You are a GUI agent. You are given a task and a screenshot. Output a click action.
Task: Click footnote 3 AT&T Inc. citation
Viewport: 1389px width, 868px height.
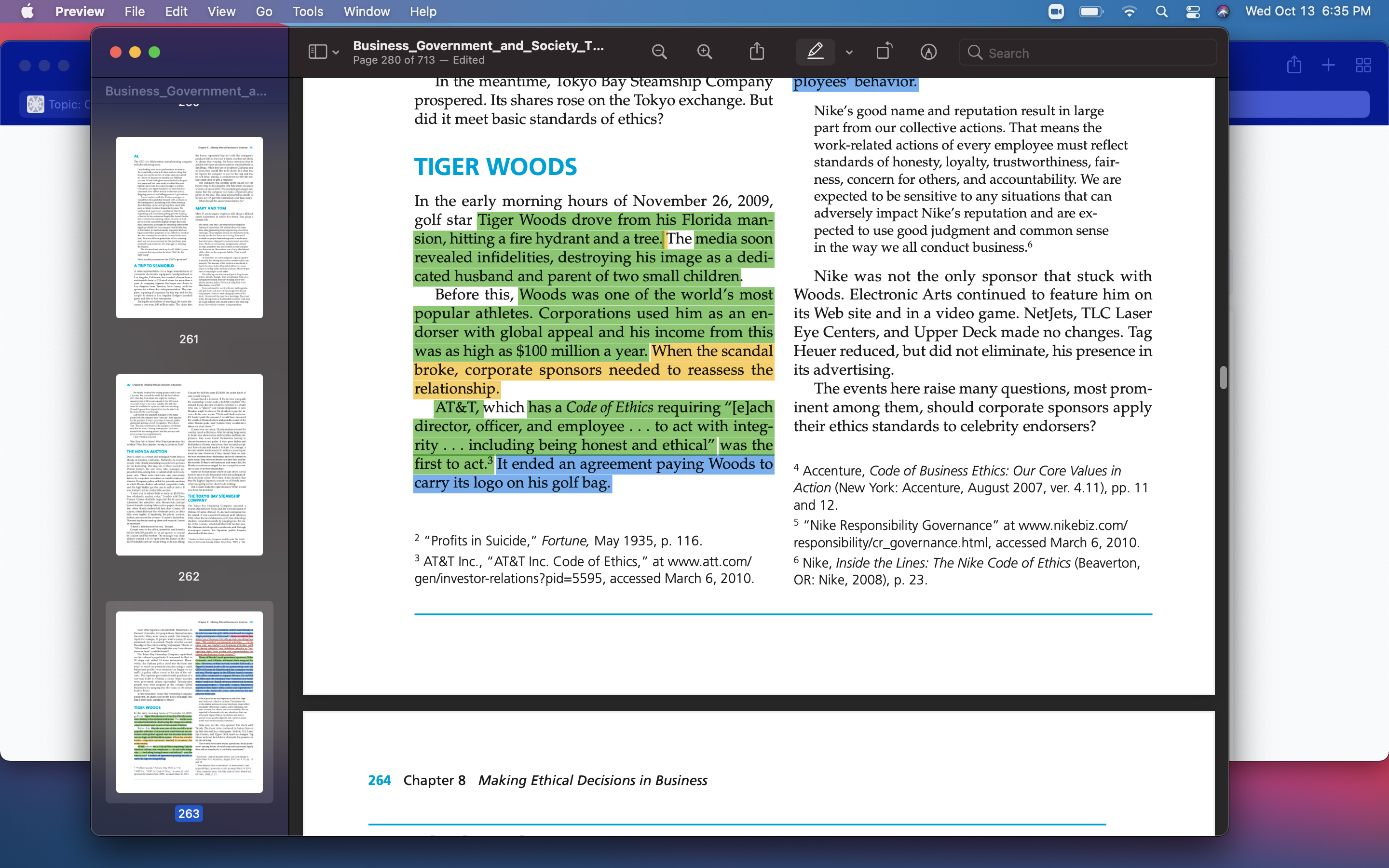coord(584,570)
